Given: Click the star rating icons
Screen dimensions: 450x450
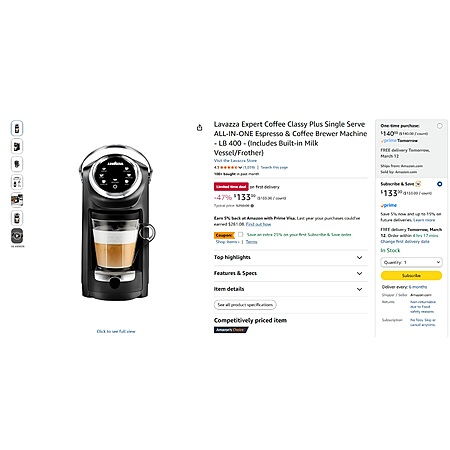Looking at the screenshot, I should [x=229, y=167].
